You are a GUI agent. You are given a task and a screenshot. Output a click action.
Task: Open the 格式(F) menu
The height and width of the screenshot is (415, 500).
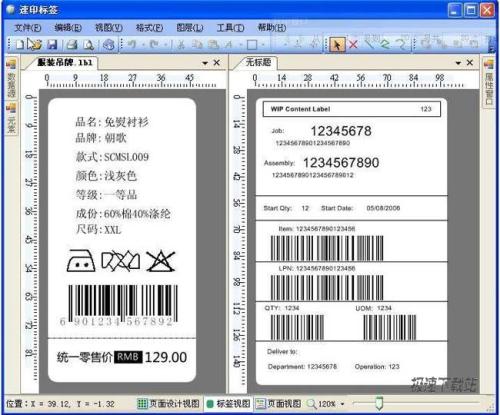(x=149, y=28)
